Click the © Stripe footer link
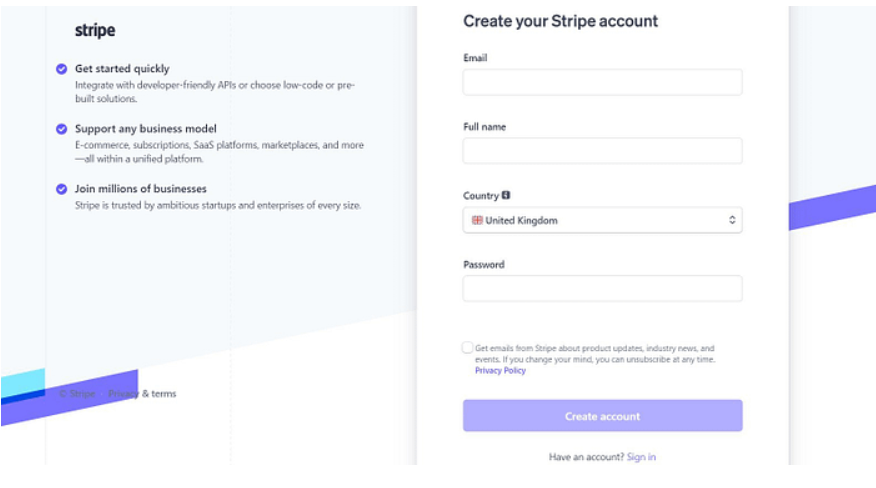This screenshot has height=488, width=876. coord(77,394)
